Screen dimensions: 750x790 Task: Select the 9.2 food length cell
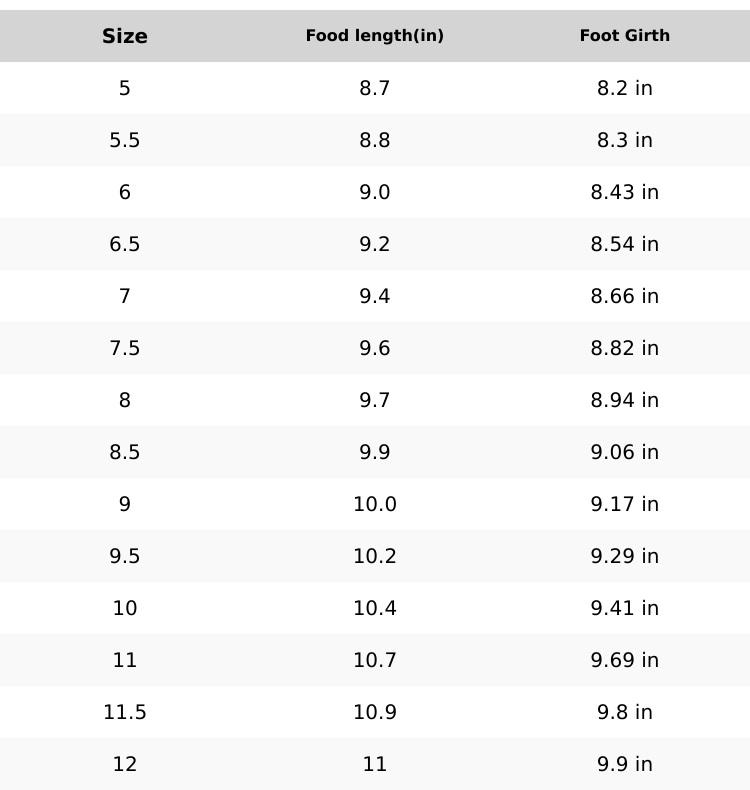[x=375, y=244]
